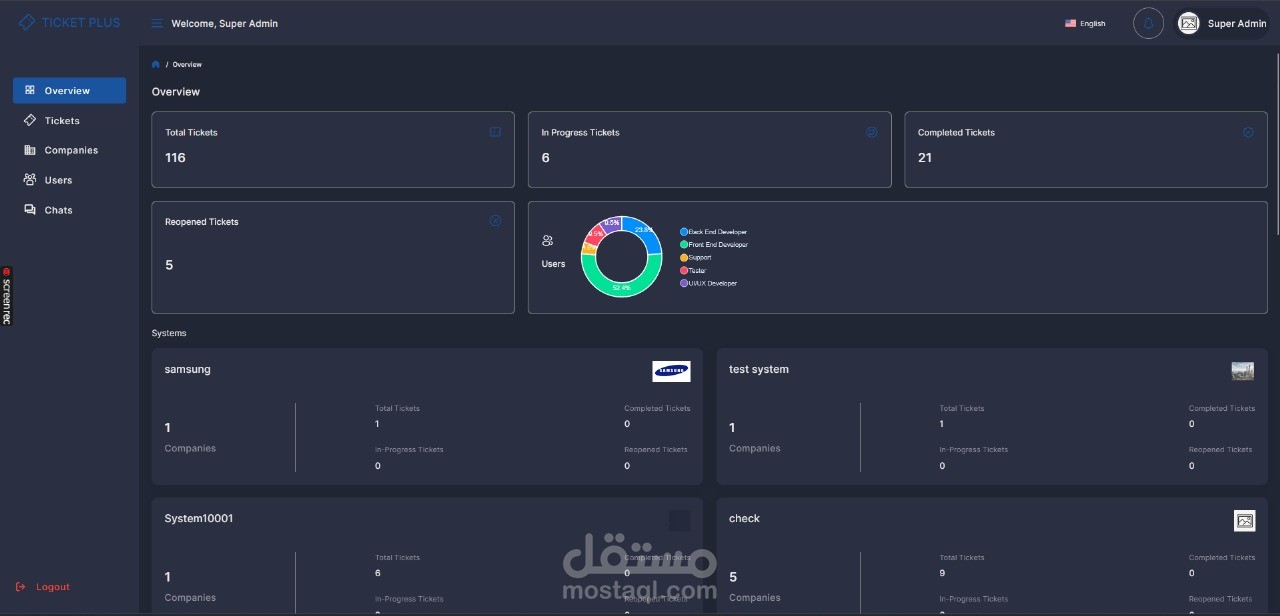This screenshot has height=616, width=1280.
Task: Click the check system placeholder image
Action: click(x=1244, y=520)
